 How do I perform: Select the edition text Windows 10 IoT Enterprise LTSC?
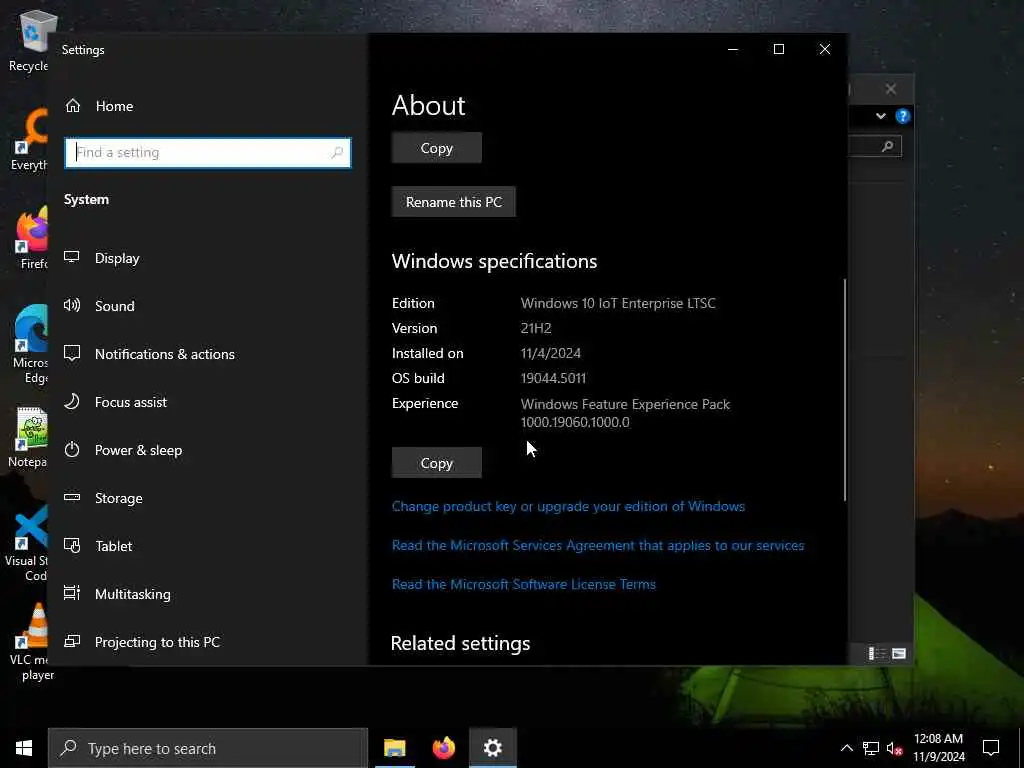pos(618,303)
